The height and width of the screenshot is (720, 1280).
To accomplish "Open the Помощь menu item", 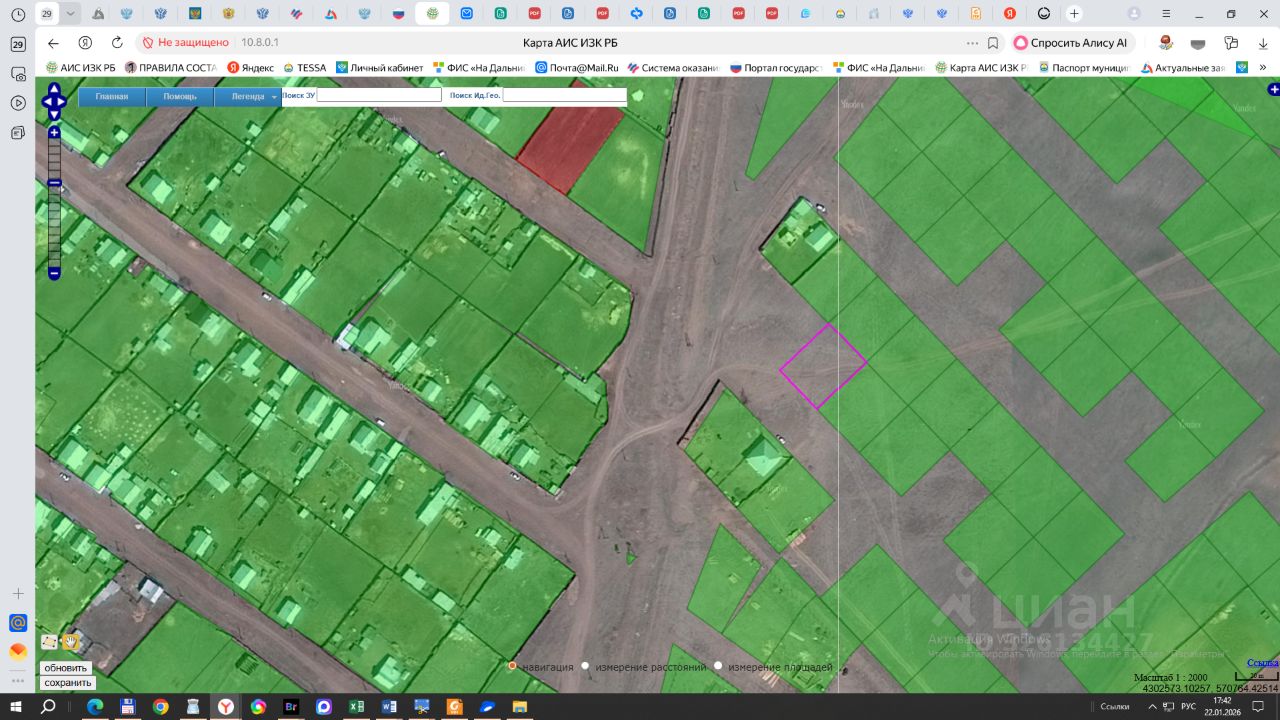I will click(180, 97).
